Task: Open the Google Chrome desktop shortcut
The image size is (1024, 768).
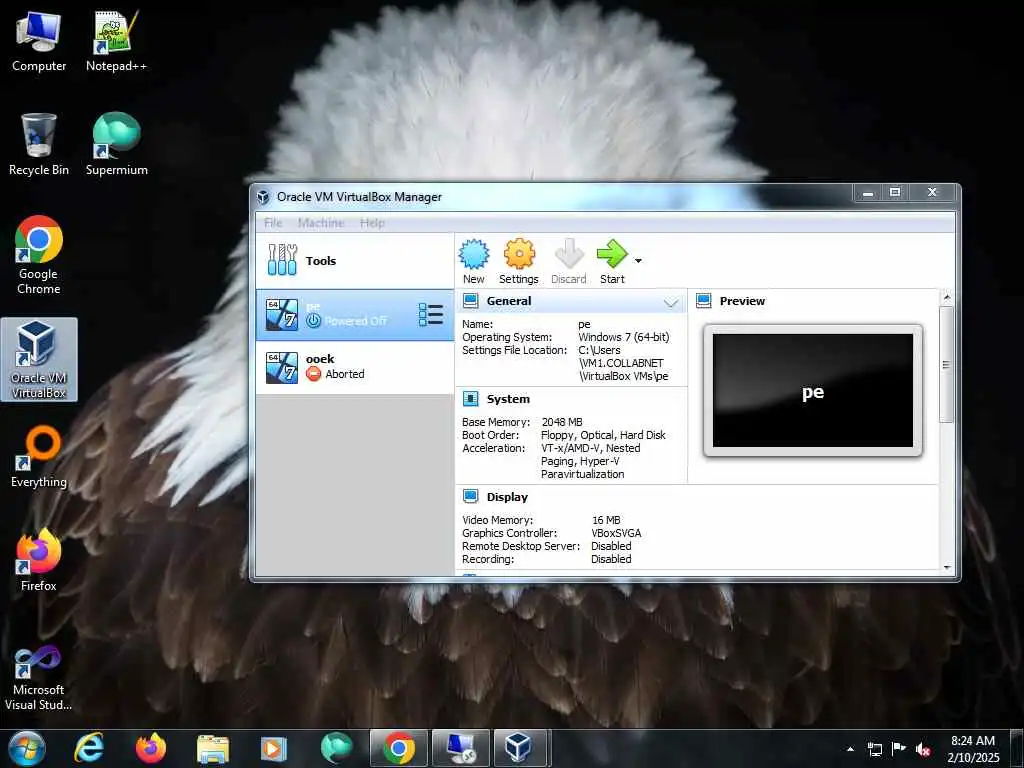Action: point(39,255)
